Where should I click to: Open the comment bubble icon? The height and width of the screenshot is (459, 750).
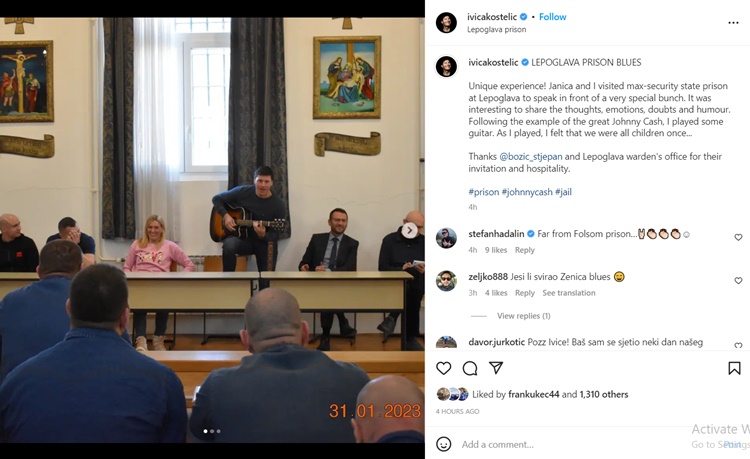click(470, 368)
